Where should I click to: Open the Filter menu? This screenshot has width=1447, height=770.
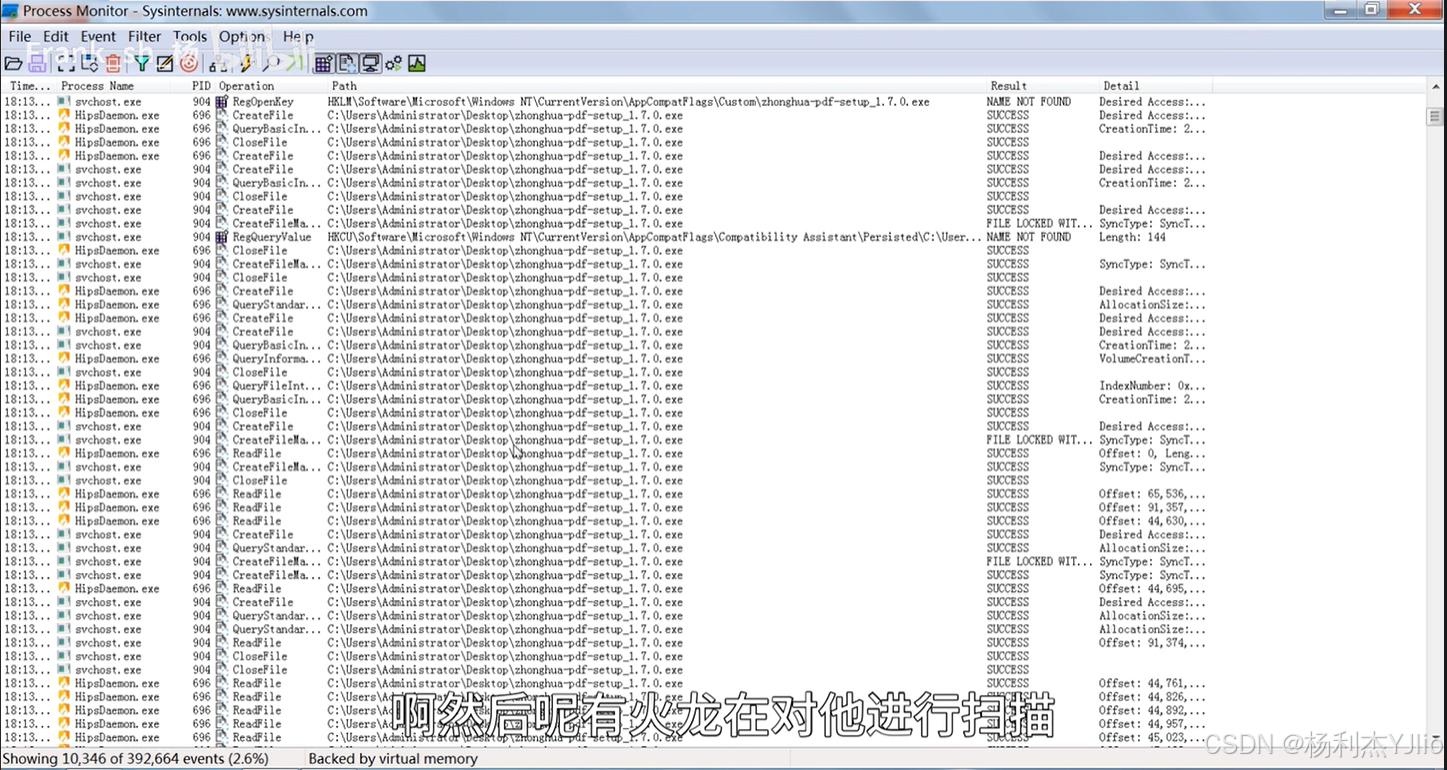(x=144, y=37)
